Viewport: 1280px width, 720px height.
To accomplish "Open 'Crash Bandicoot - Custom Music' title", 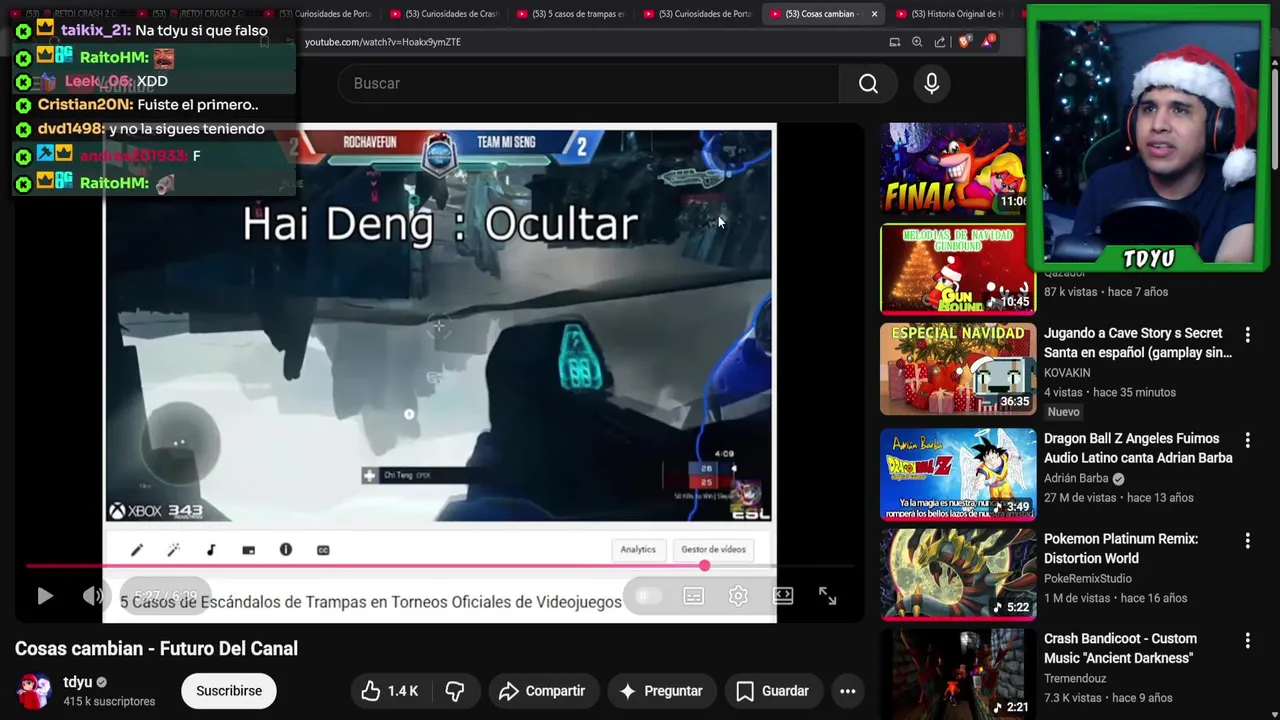I will tap(1120, 648).
